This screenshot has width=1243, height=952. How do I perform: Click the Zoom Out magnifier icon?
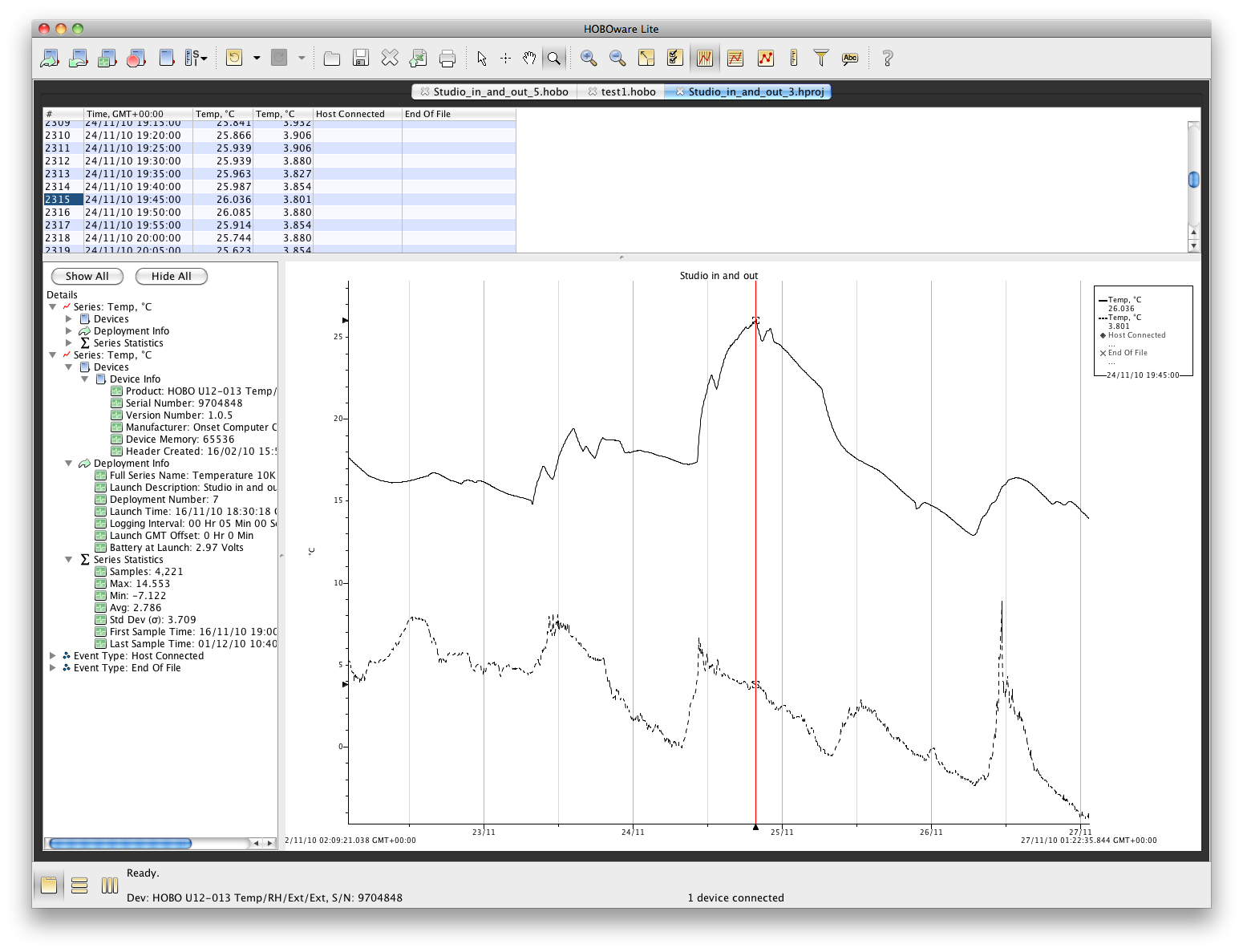coord(617,58)
